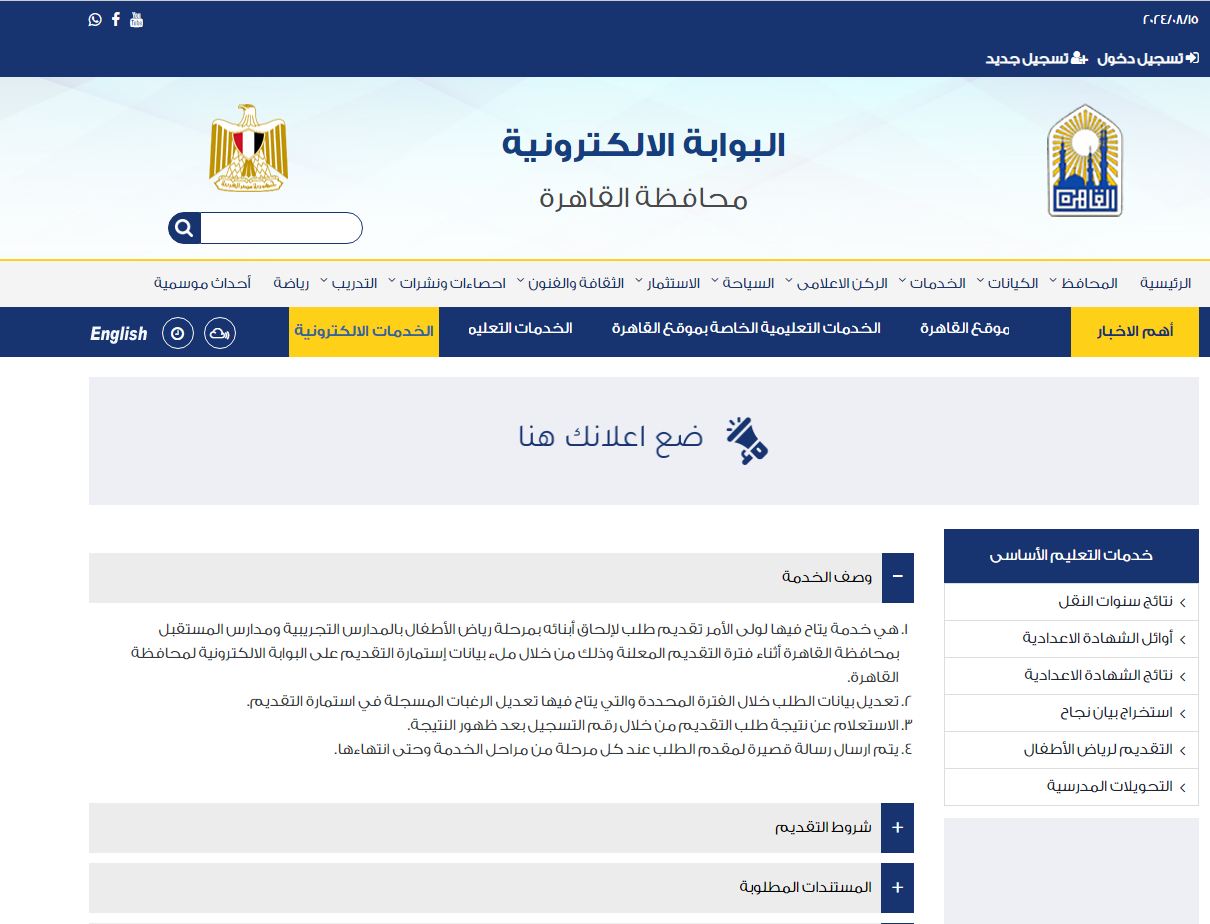Click the Cairo Governorate logo
1210x924 pixels.
pos(1085,161)
